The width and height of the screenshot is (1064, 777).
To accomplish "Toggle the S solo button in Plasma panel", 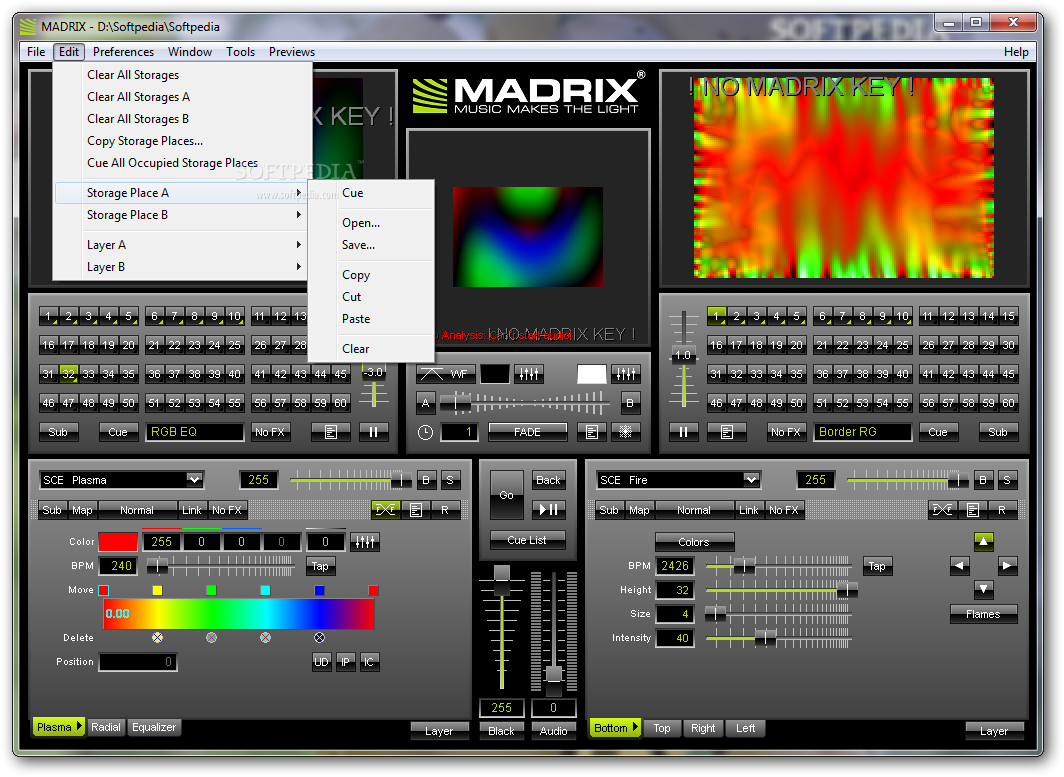I will tap(450, 480).
